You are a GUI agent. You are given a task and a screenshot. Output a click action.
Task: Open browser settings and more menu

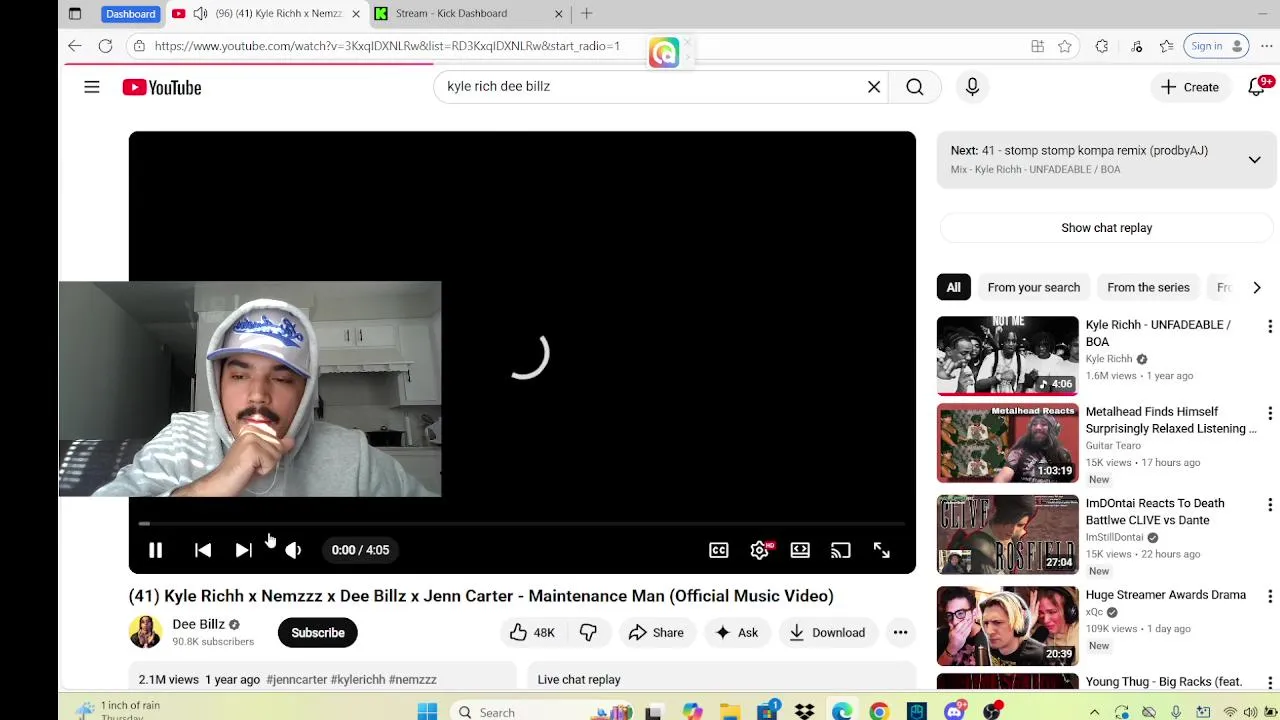pyautogui.click(x=1266, y=46)
